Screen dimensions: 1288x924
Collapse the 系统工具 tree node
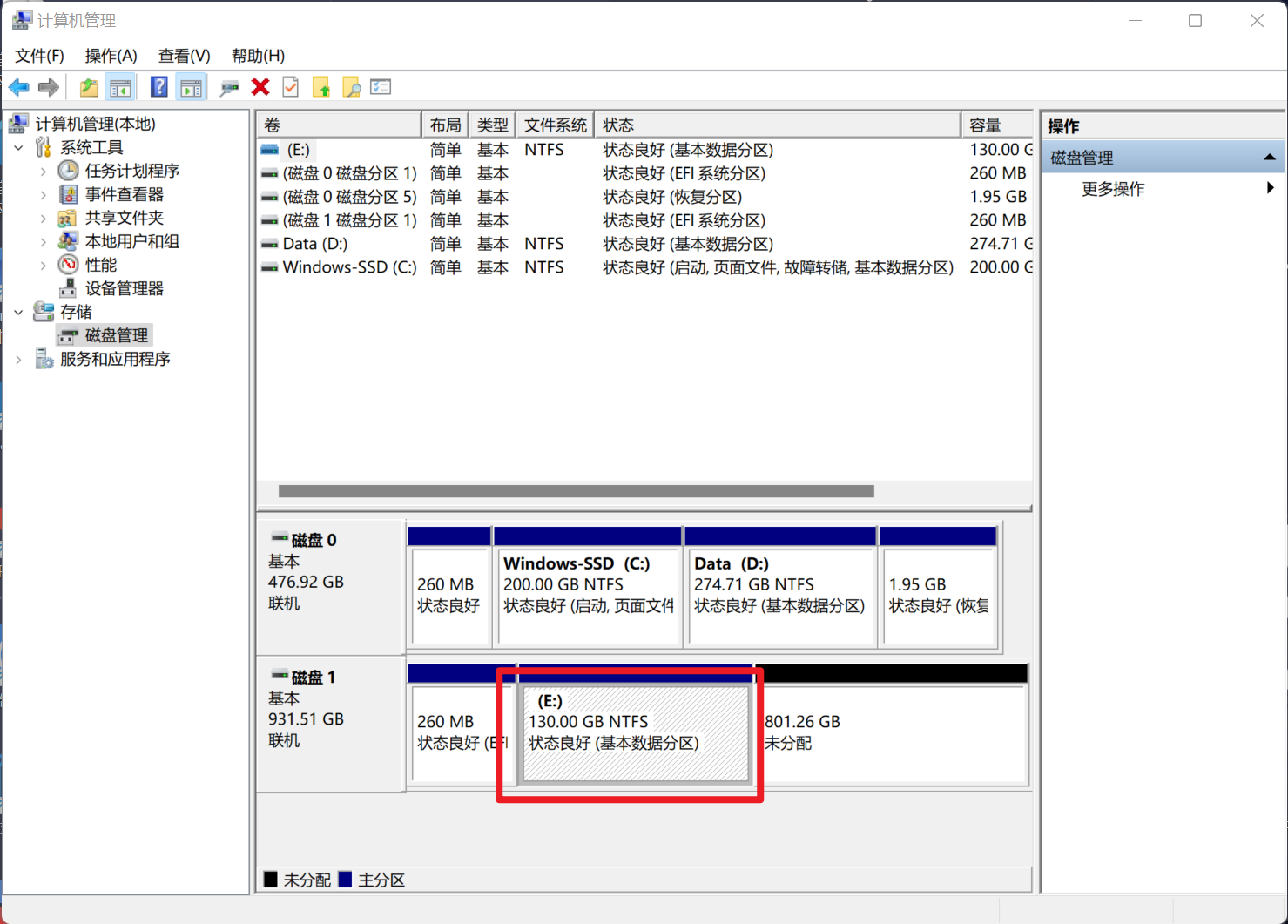[x=19, y=147]
